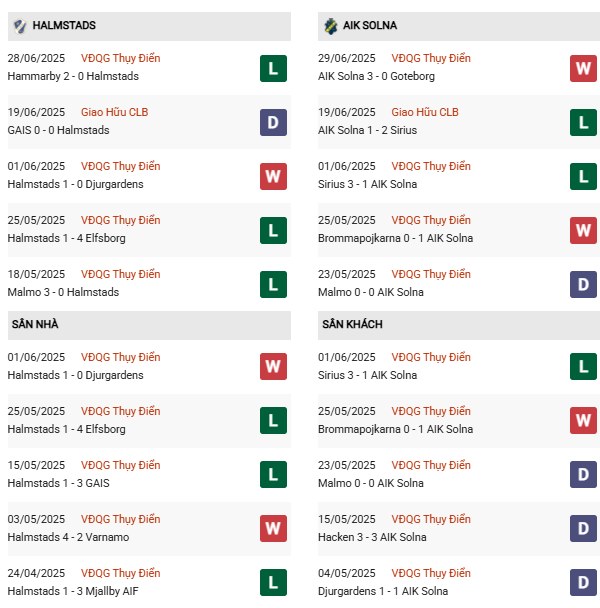Click the L badge for Halmstads 1 - 3 Mjallby AIF
The image size is (600, 608).
pyautogui.click(x=273, y=583)
